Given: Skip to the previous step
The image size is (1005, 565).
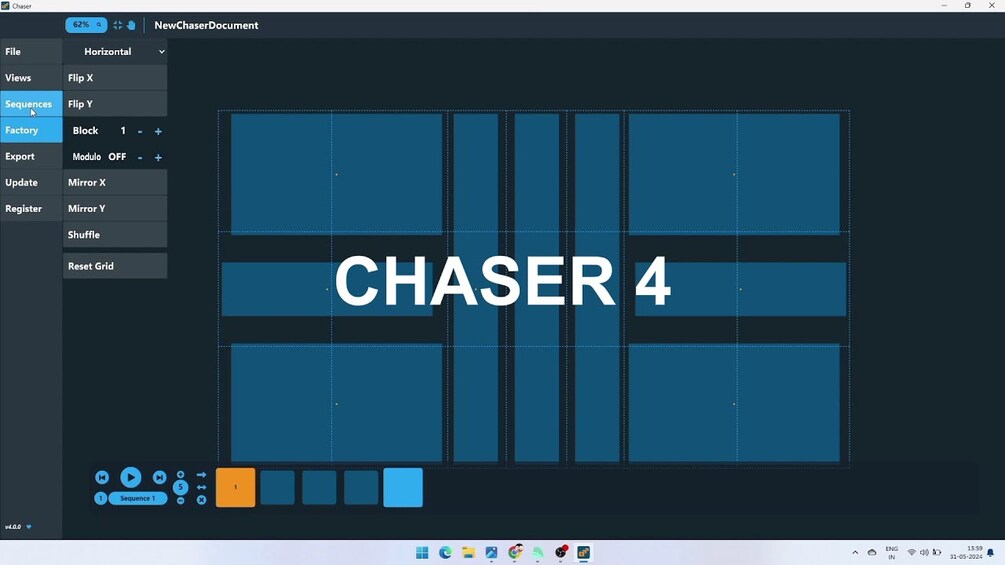Looking at the screenshot, I should pyautogui.click(x=102, y=477).
